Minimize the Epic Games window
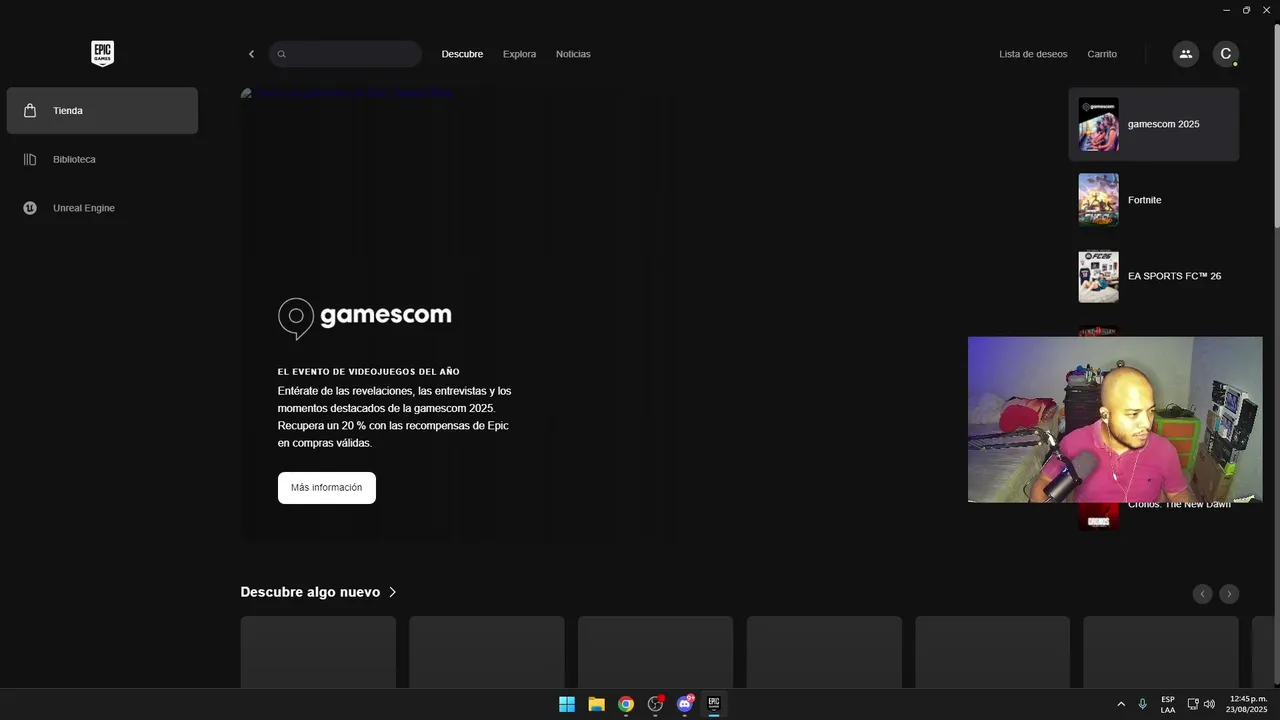 [x=1227, y=10]
